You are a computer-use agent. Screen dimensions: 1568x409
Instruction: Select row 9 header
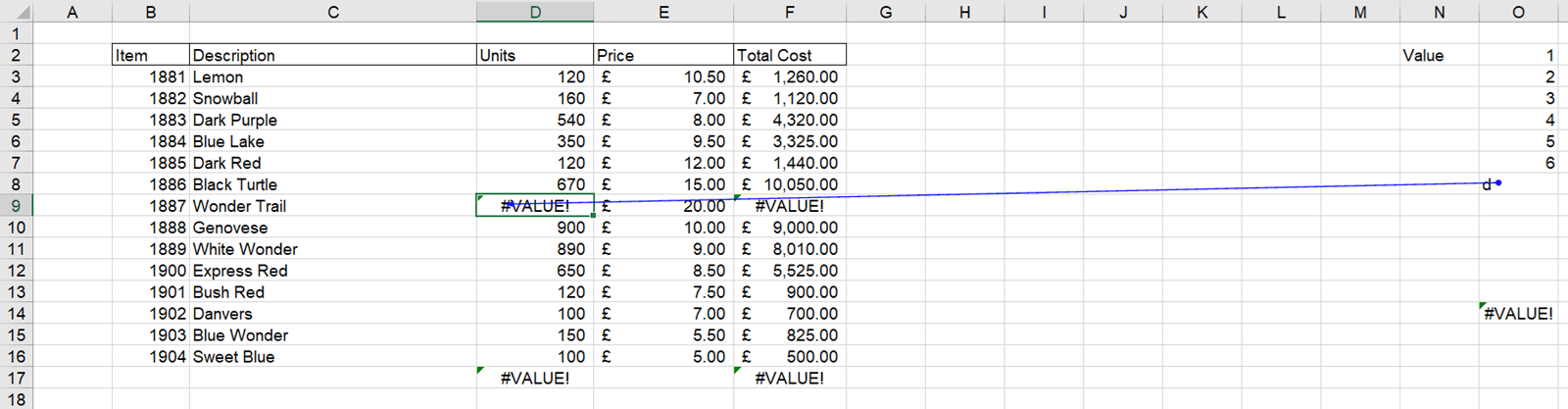17,206
